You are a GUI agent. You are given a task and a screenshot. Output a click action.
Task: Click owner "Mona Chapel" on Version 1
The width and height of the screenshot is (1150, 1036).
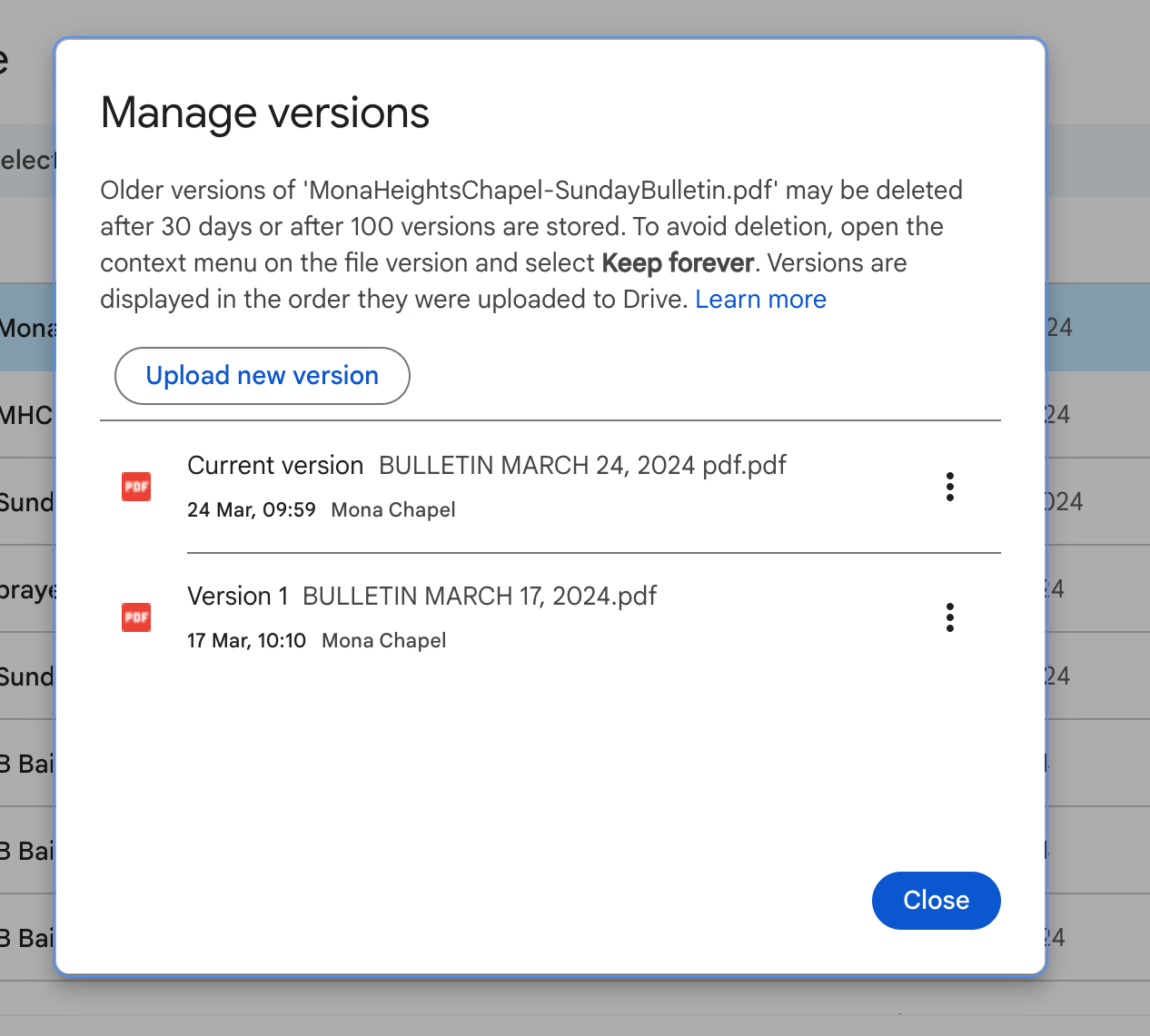pos(382,640)
